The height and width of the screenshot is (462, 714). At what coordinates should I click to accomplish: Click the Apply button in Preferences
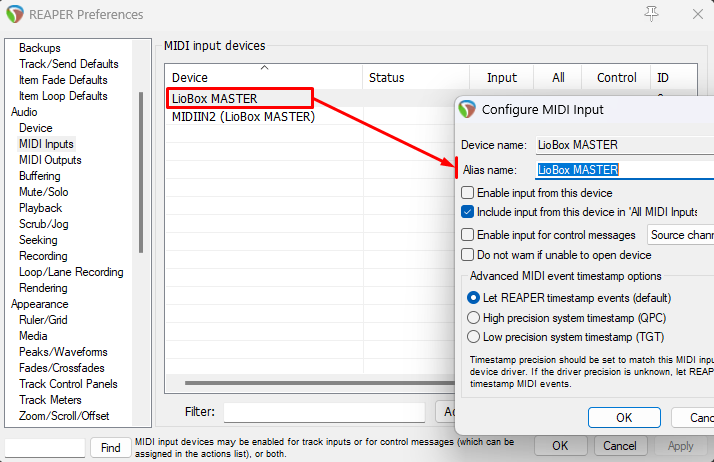[680, 446]
